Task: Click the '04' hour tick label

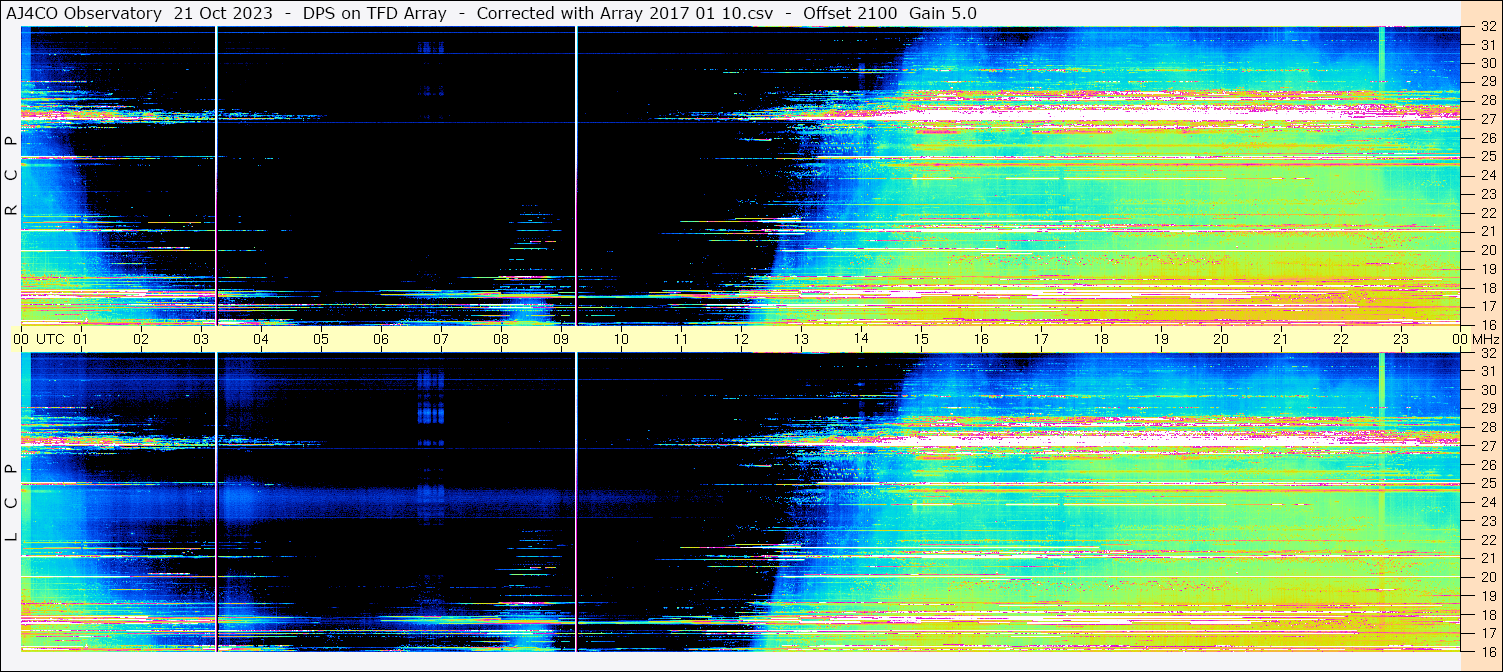Action: coord(261,339)
